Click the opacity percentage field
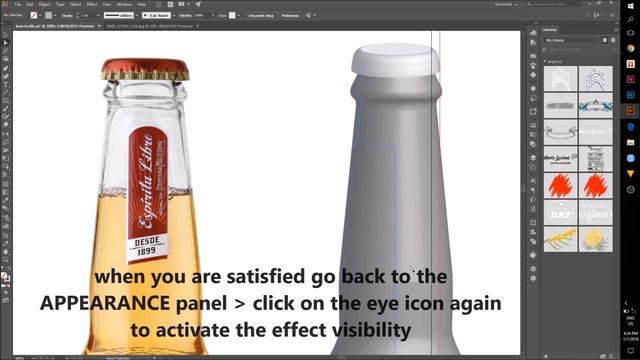Image resolution: width=640 pixels, height=360 pixels. tap(202, 16)
